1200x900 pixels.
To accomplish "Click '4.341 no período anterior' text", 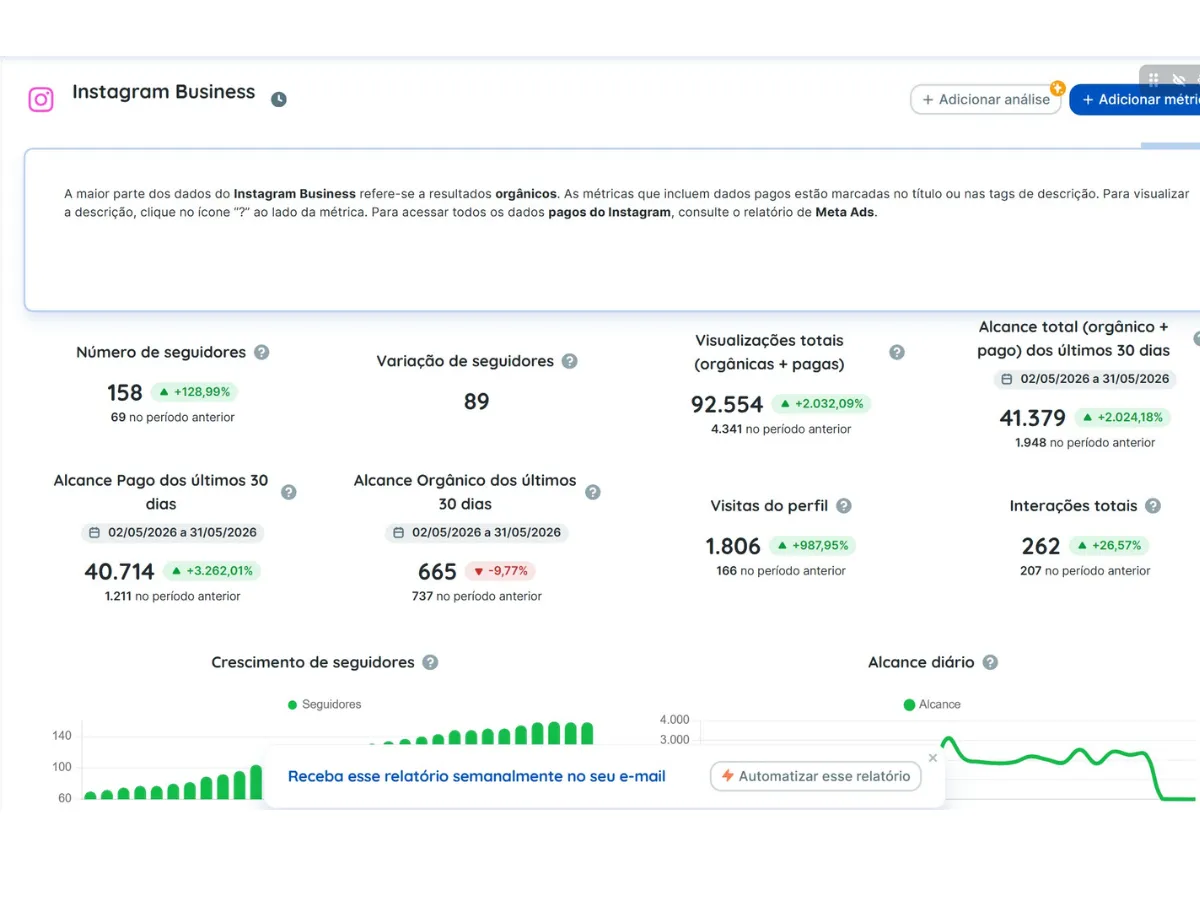I will tap(781, 429).
